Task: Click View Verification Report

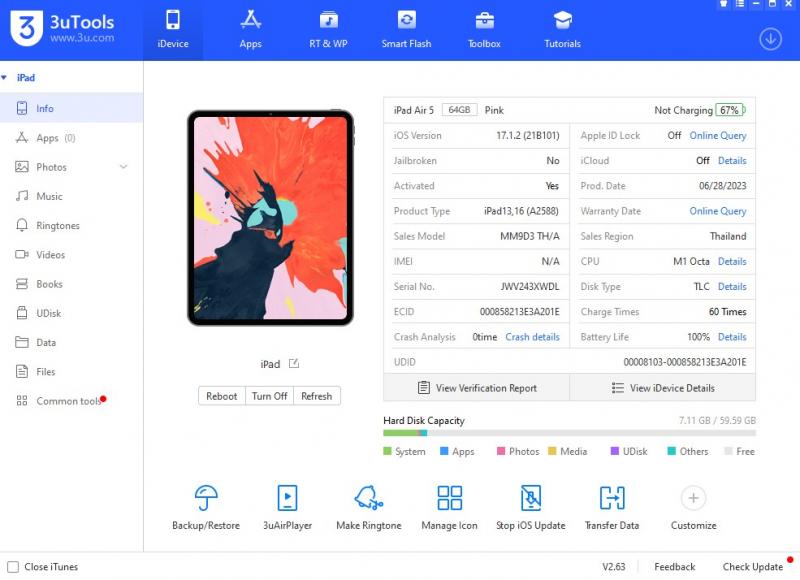Action: pos(477,388)
